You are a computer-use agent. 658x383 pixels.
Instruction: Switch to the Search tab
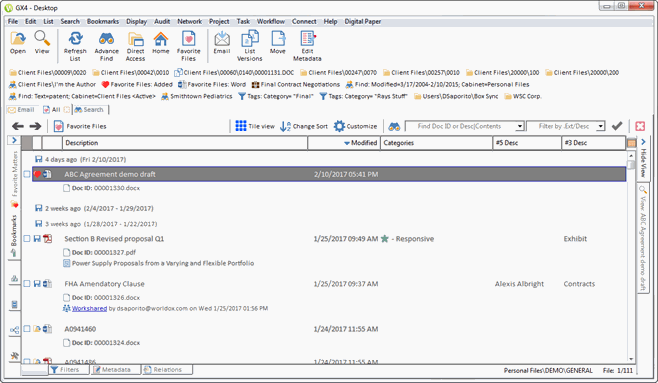90,109
